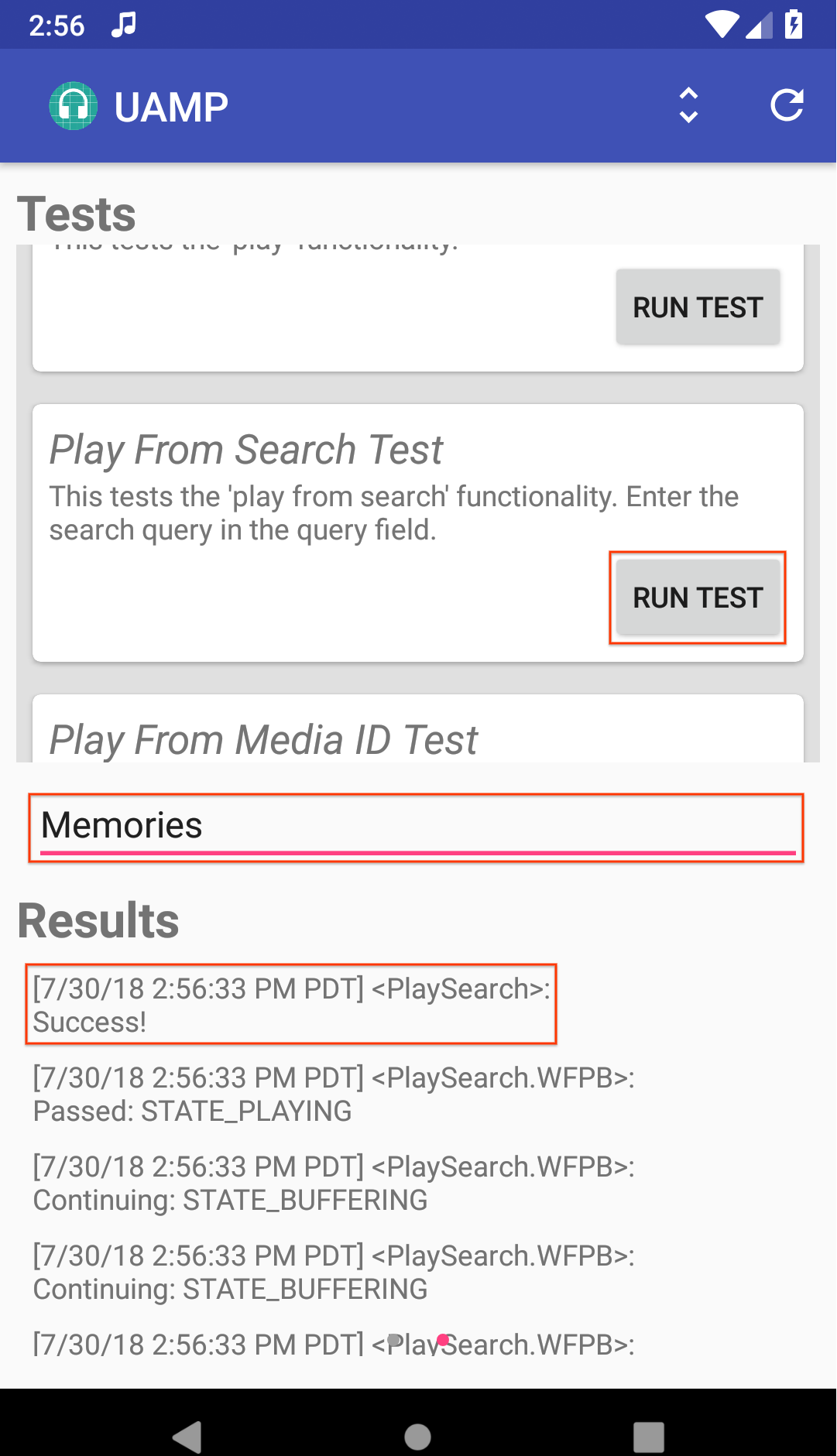
Task: Tap the cellular signal strength icon
Action: 759,25
